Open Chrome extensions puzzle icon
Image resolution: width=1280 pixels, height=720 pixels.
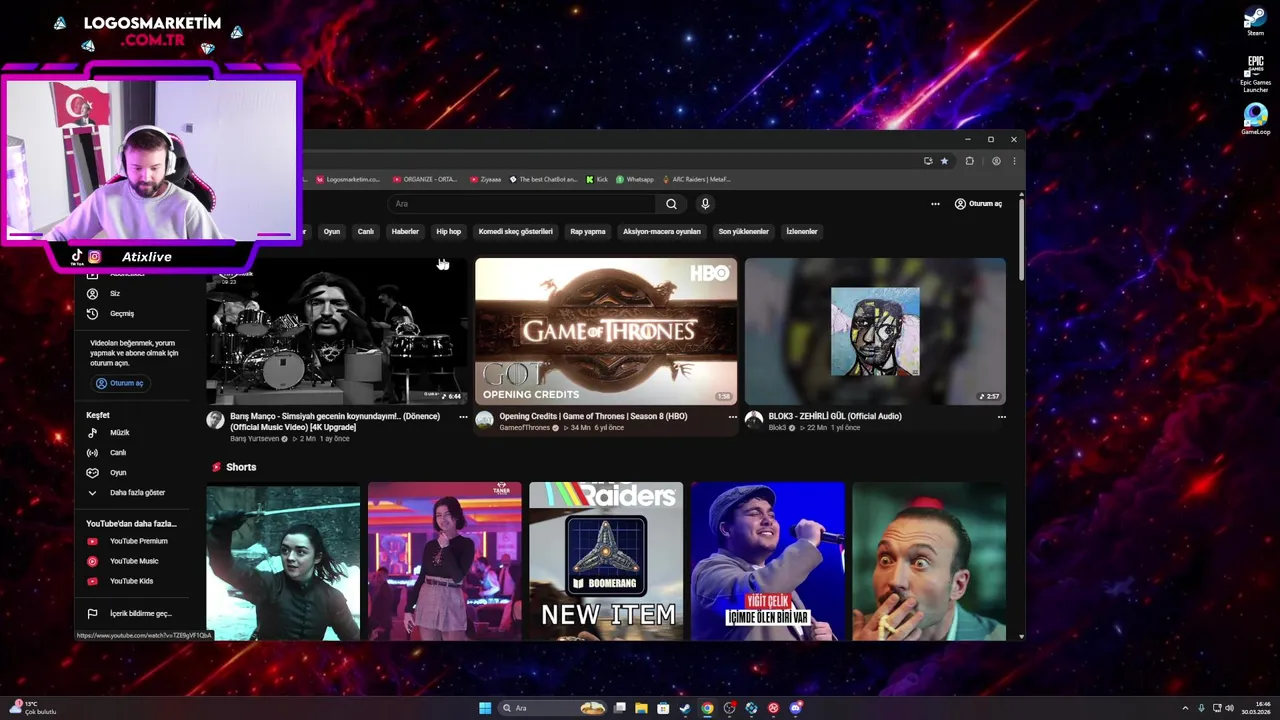coord(970,161)
